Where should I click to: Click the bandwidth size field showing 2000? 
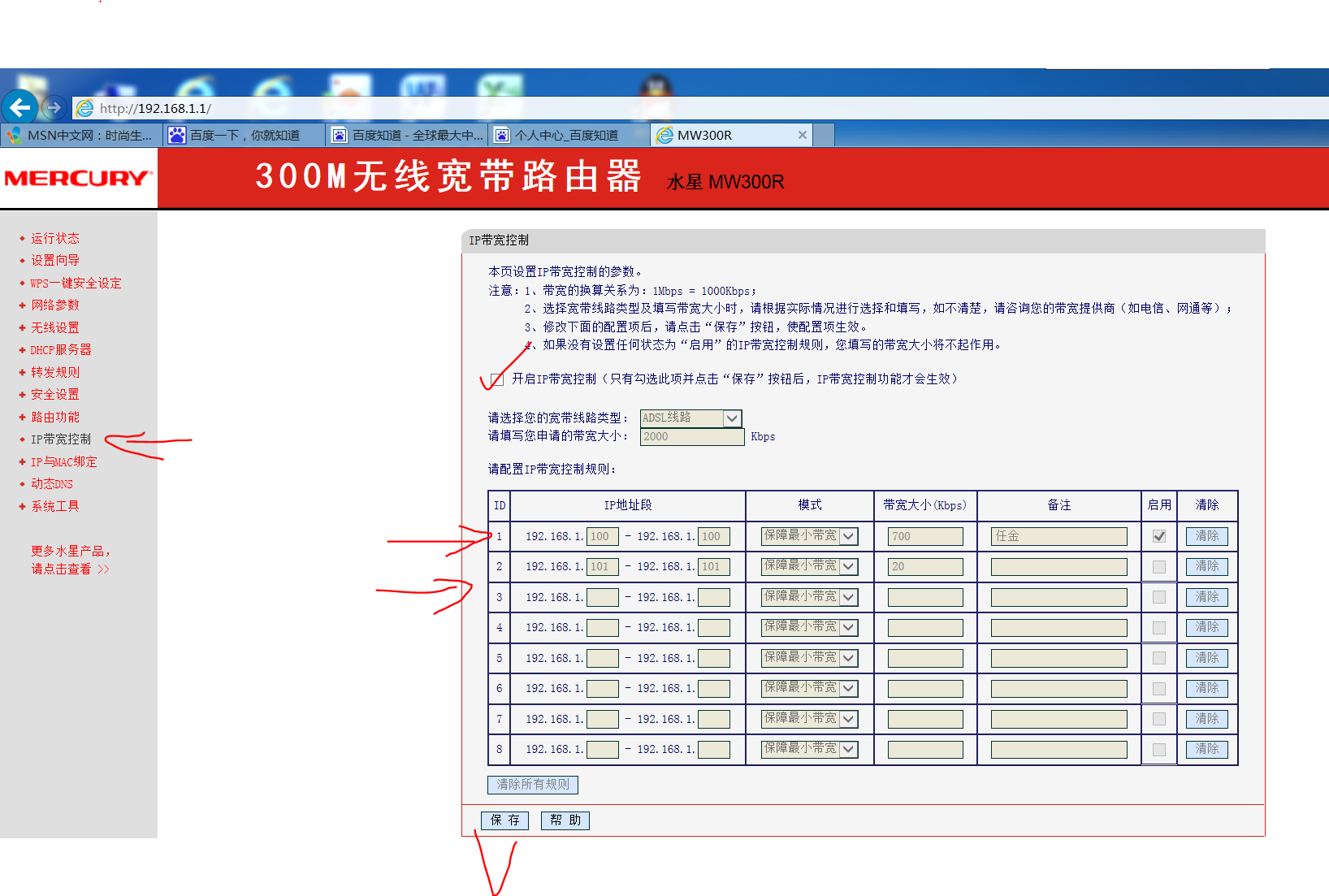point(692,436)
